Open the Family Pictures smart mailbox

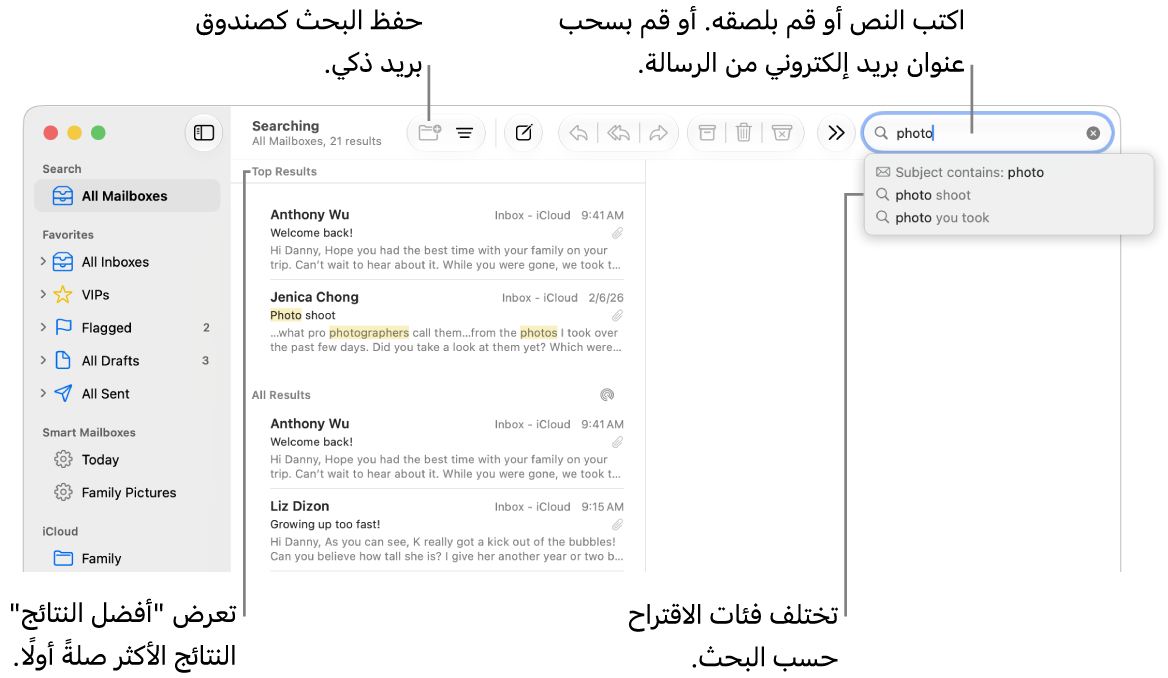[x=128, y=492]
